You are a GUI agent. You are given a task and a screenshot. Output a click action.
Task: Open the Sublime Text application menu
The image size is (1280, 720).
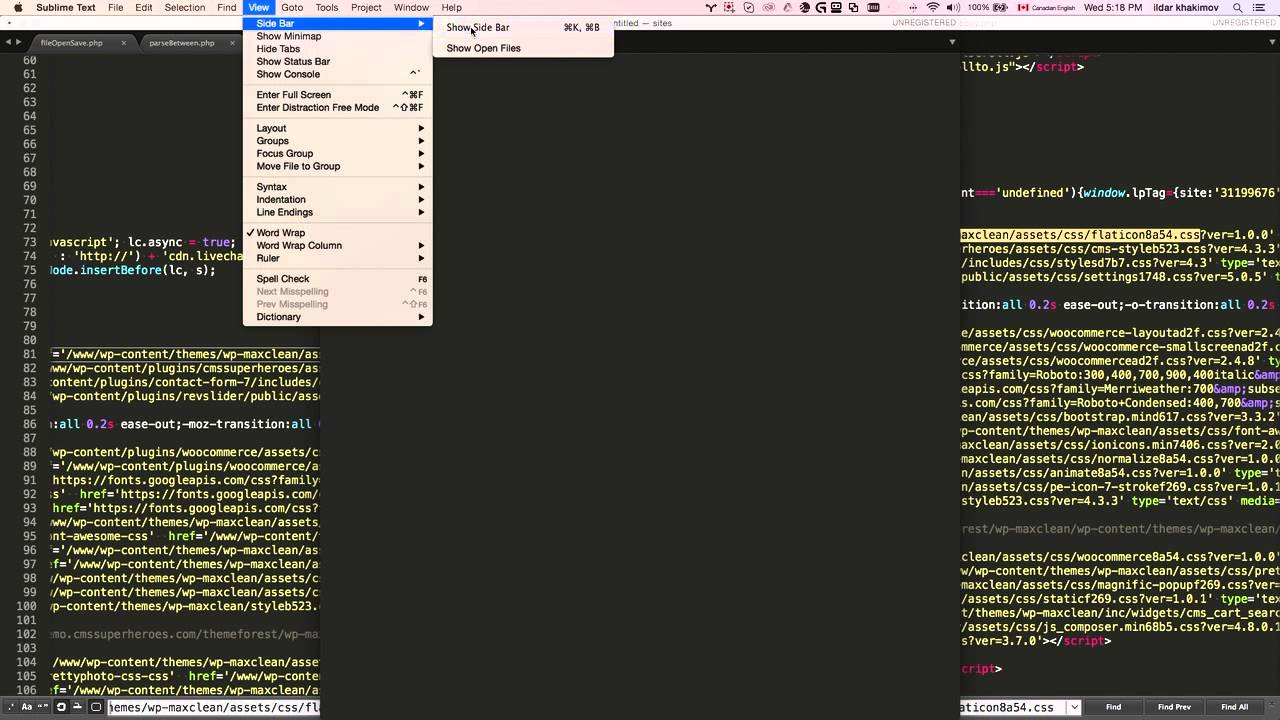[66, 7]
